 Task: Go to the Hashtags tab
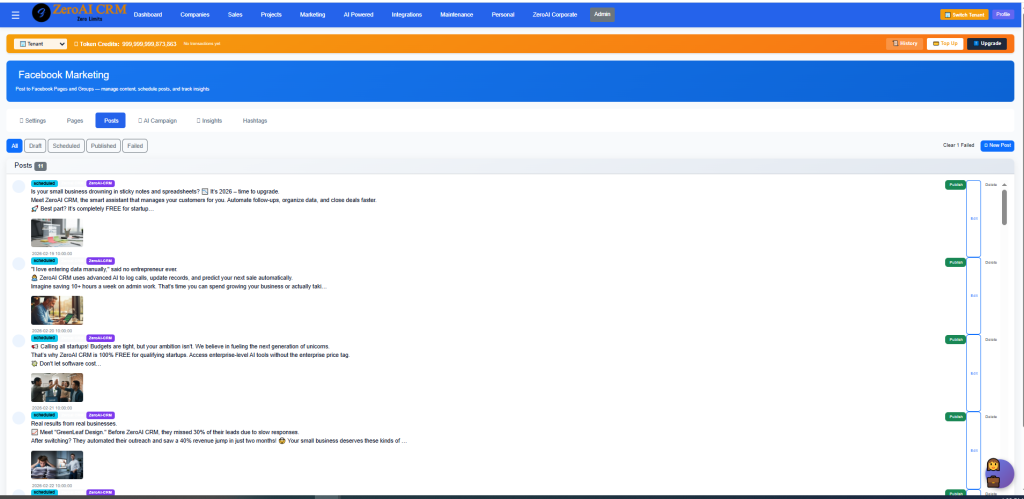pos(255,120)
